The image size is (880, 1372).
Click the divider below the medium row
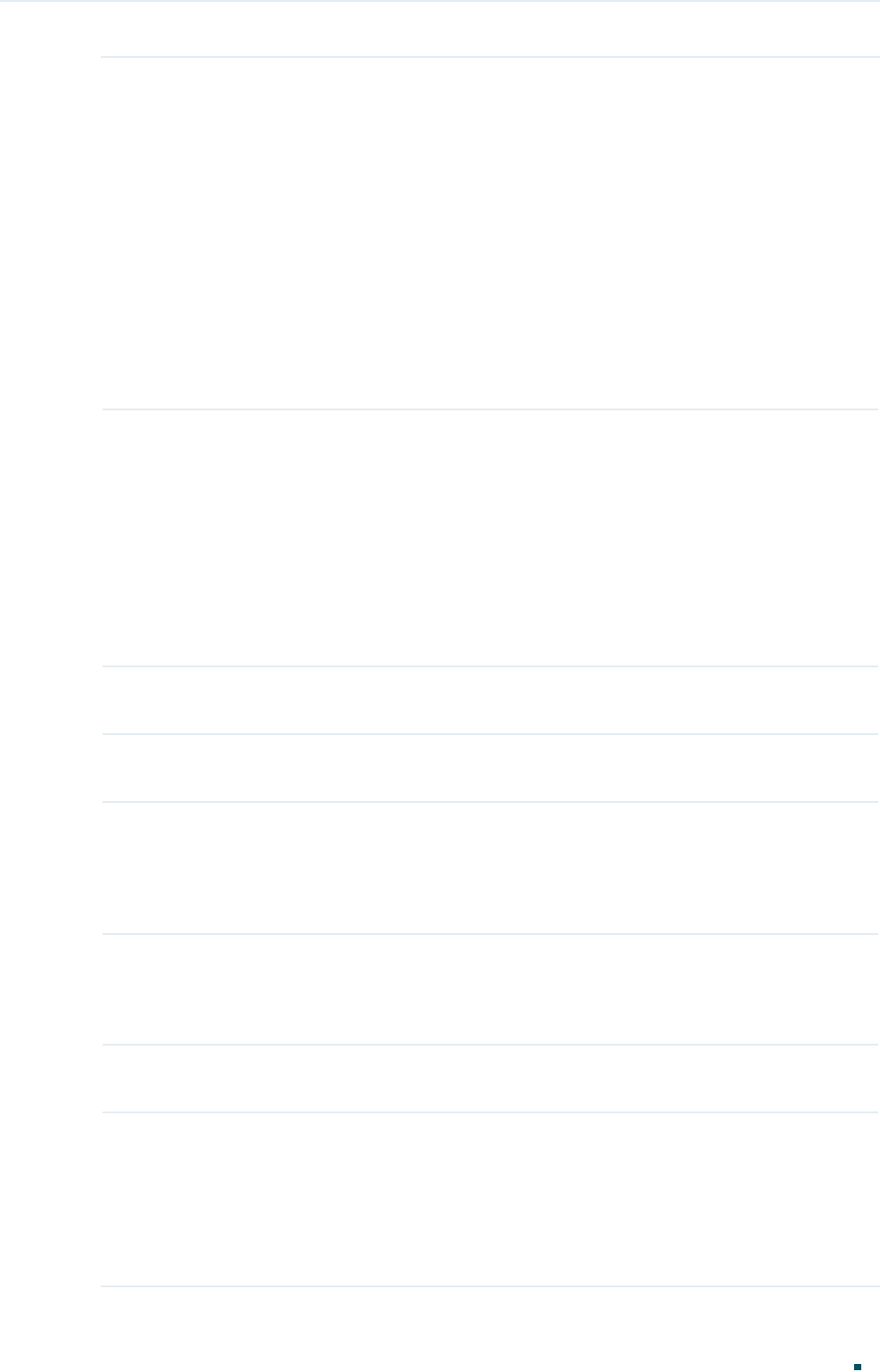tap(490, 934)
